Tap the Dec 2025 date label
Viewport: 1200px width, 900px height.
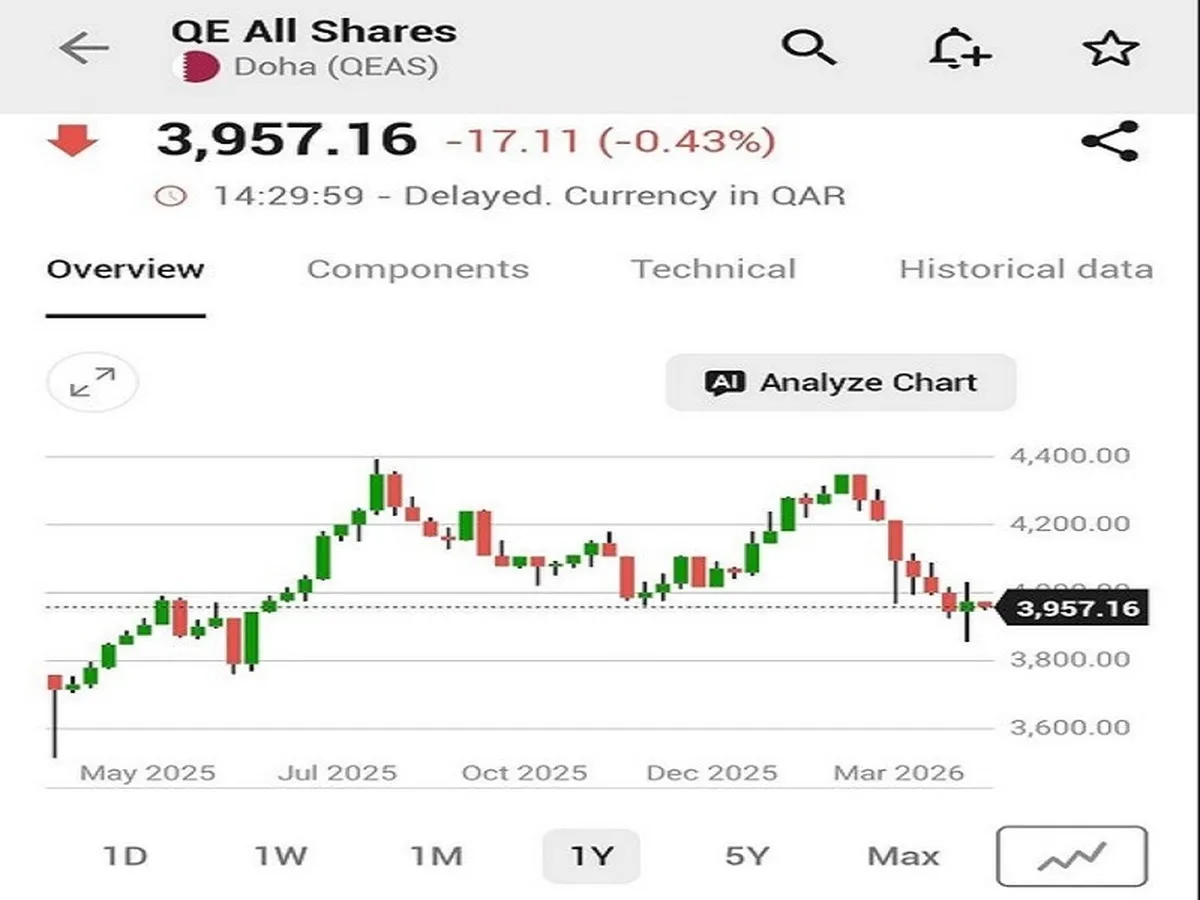[711, 773]
